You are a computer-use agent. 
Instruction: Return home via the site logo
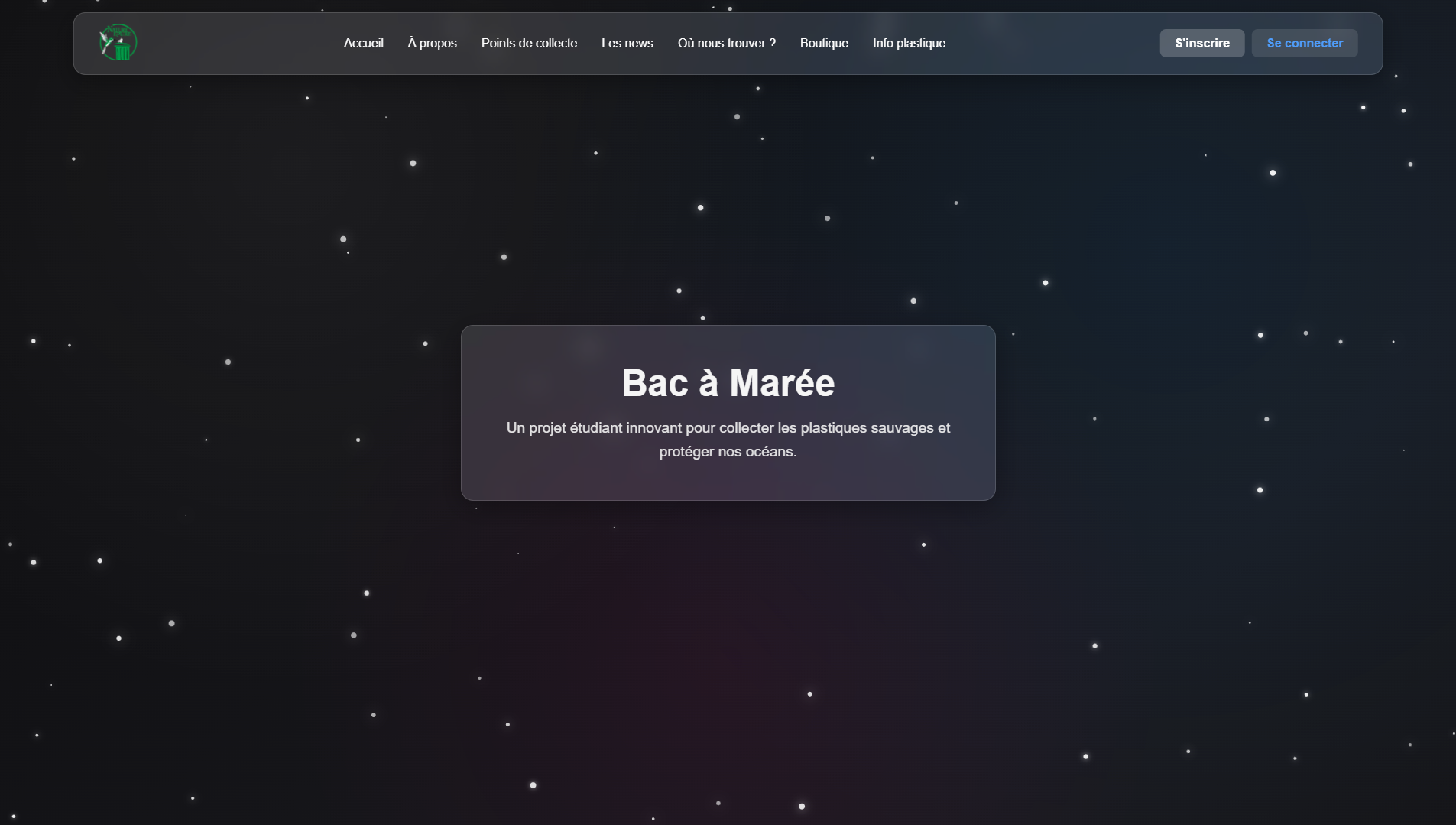[118, 43]
